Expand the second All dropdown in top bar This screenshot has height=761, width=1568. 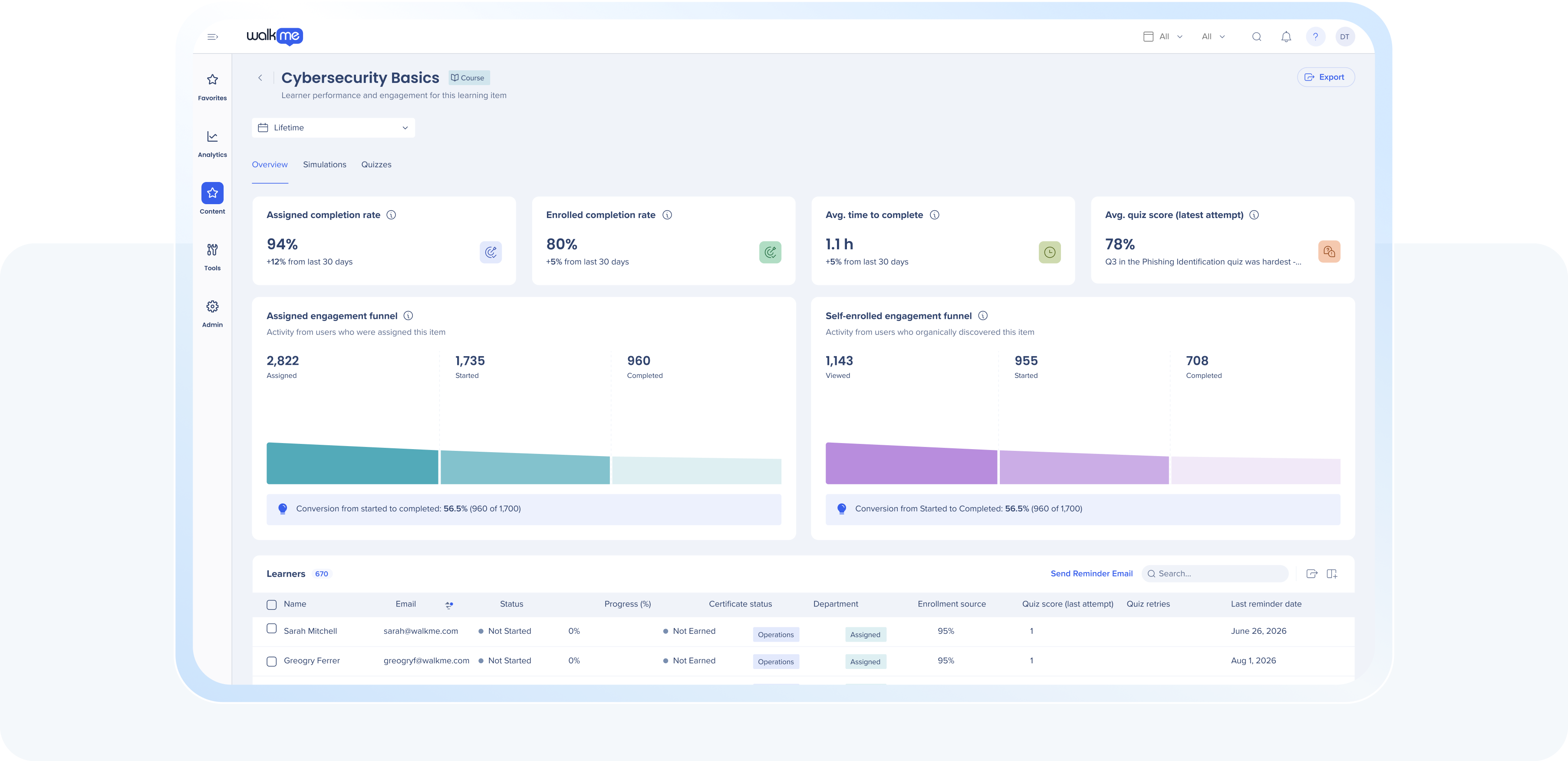1213,36
